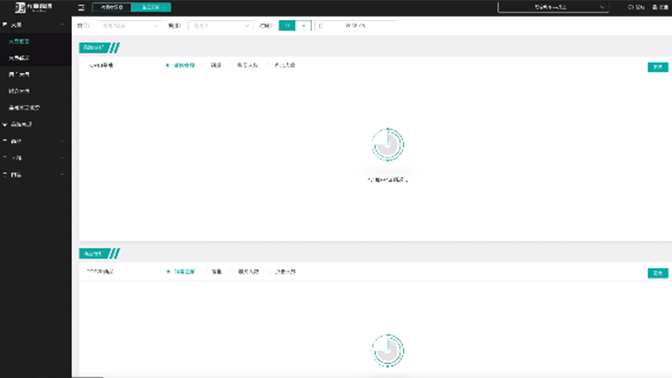
Task: Open the second filter dropdown in top bar
Action: pos(220,26)
